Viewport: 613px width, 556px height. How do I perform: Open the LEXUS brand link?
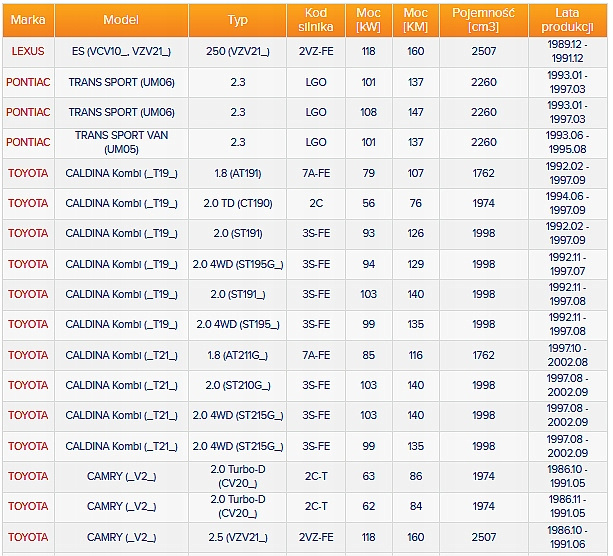click(28, 51)
